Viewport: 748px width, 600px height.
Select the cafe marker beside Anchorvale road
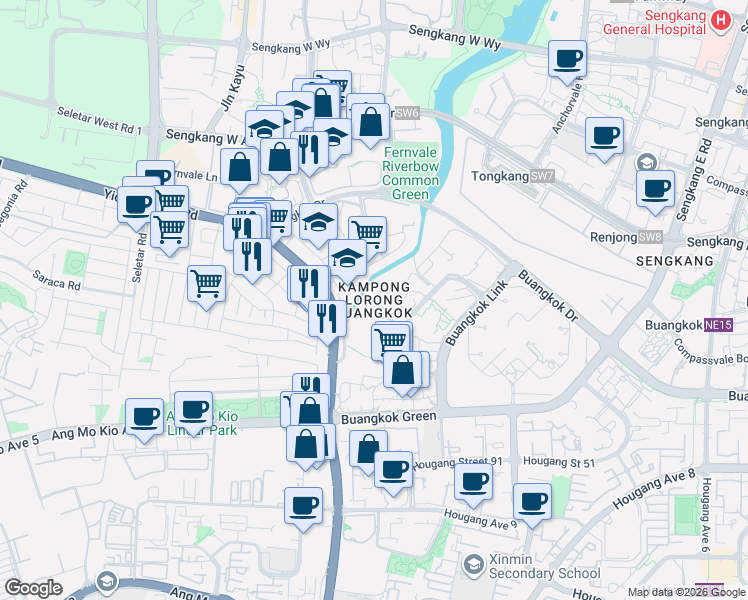(x=604, y=138)
